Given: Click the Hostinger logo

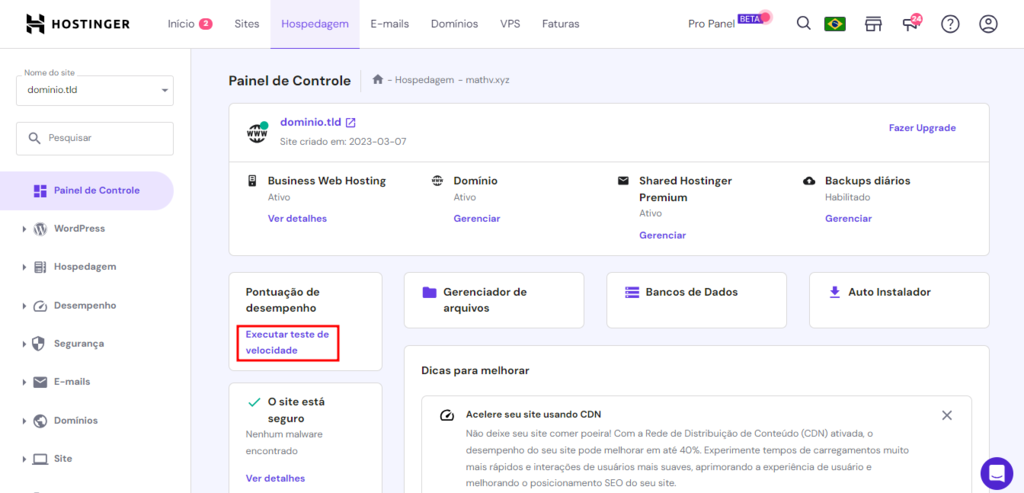Looking at the screenshot, I should coord(78,24).
